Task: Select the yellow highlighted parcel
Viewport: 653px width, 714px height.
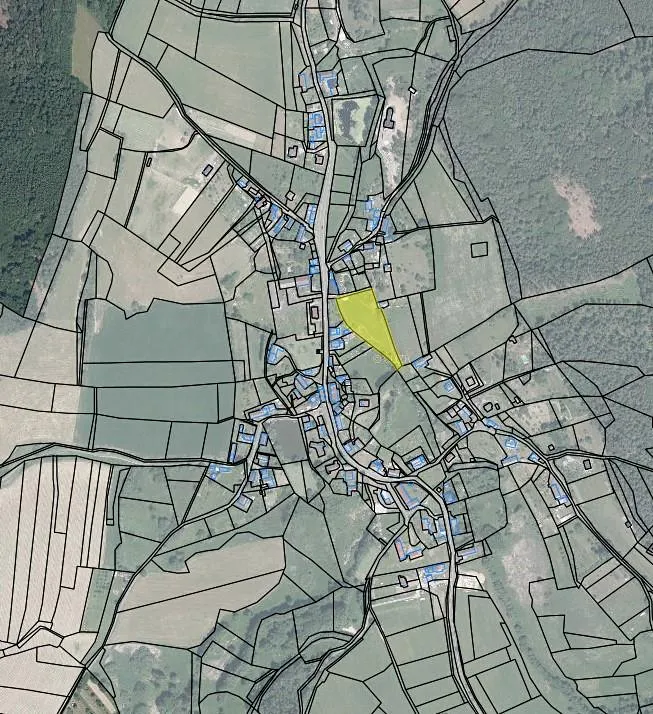Action: click(366, 320)
